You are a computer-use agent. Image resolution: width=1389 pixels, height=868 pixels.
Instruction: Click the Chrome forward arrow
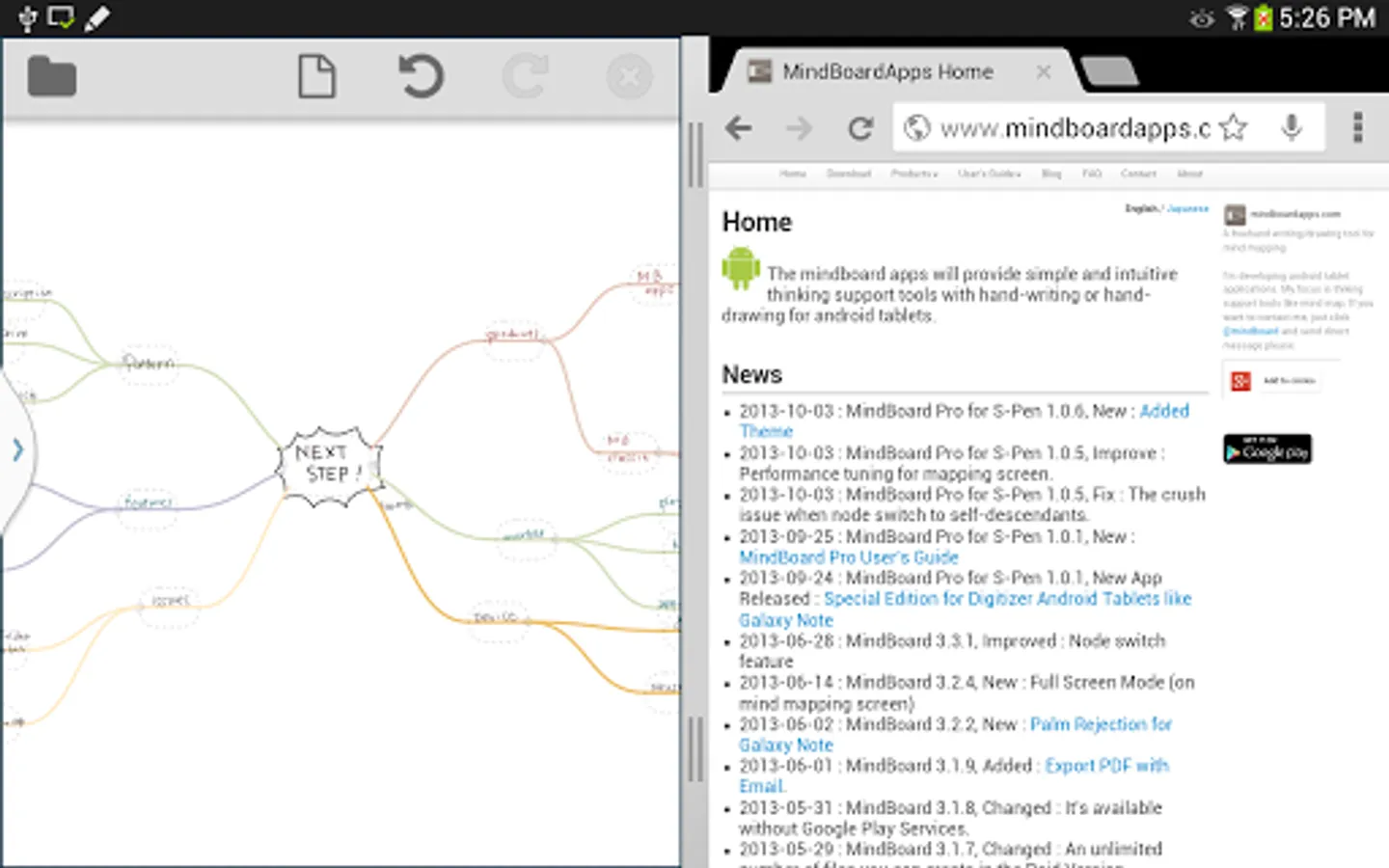pos(799,128)
